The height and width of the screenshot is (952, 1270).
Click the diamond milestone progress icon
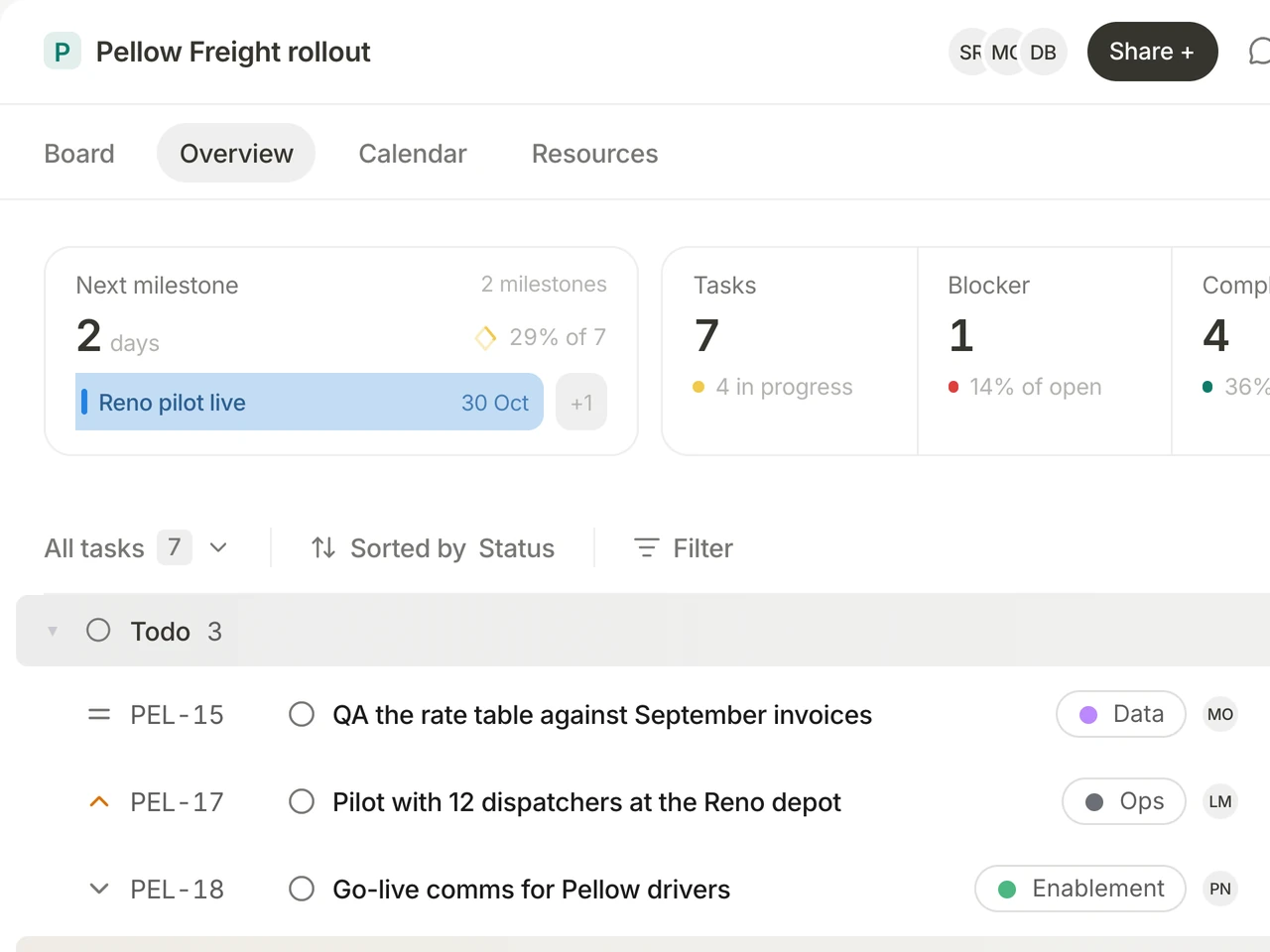coord(485,338)
